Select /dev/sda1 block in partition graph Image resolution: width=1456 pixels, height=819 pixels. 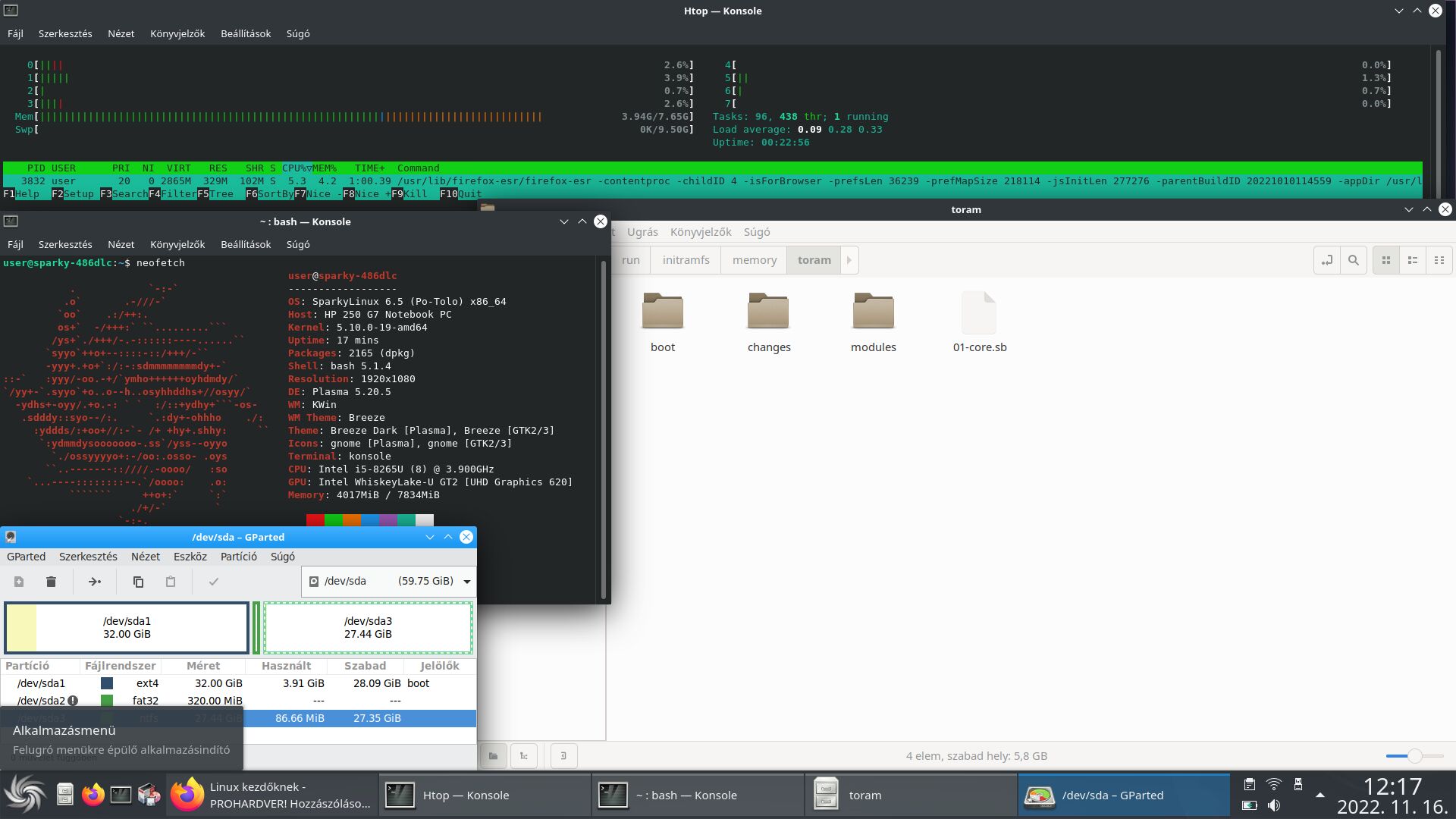[x=127, y=627]
